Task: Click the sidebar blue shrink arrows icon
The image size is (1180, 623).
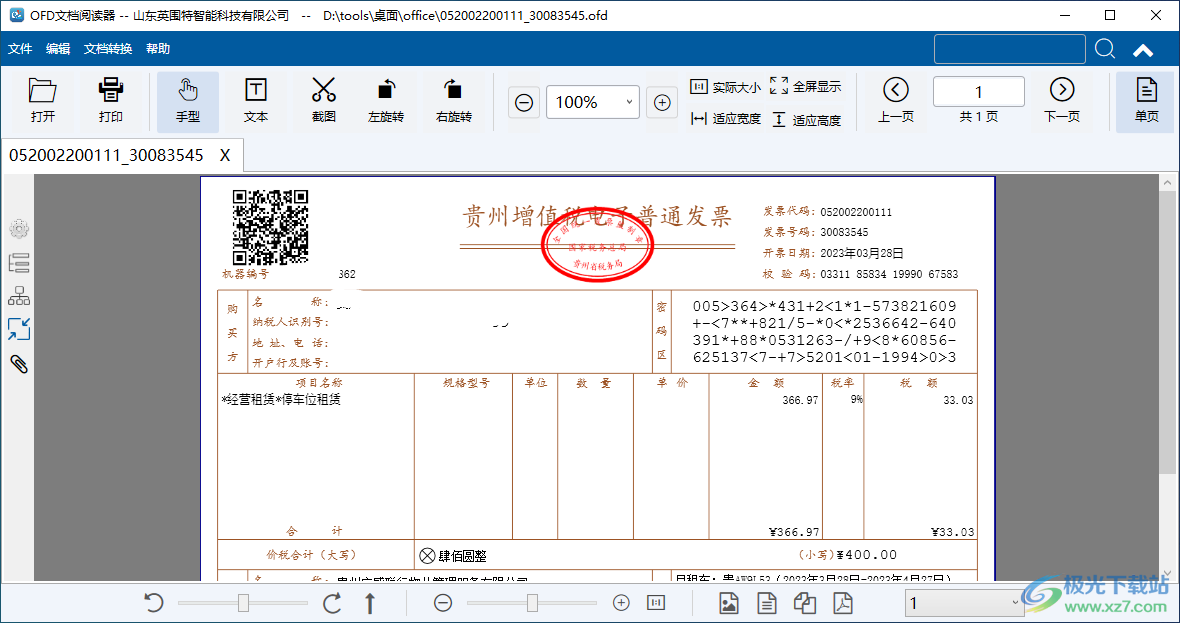Action: click(19, 330)
